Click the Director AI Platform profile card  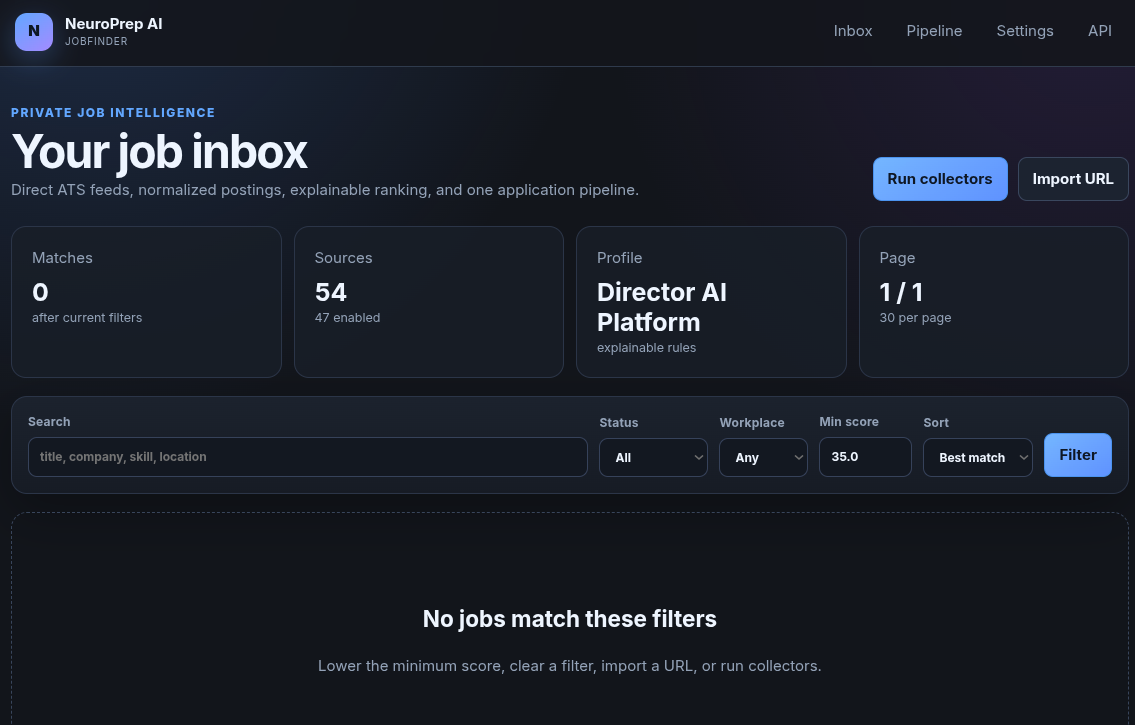(711, 302)
